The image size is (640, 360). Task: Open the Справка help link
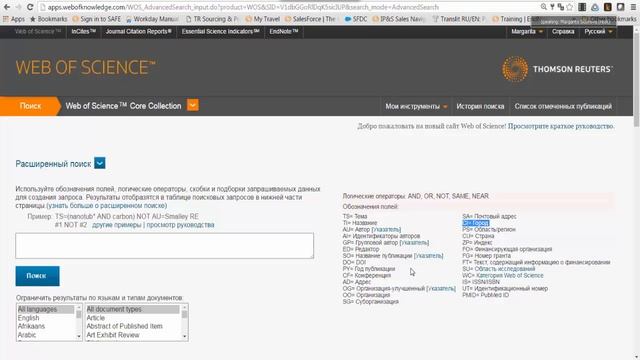(x=563, y=31)
